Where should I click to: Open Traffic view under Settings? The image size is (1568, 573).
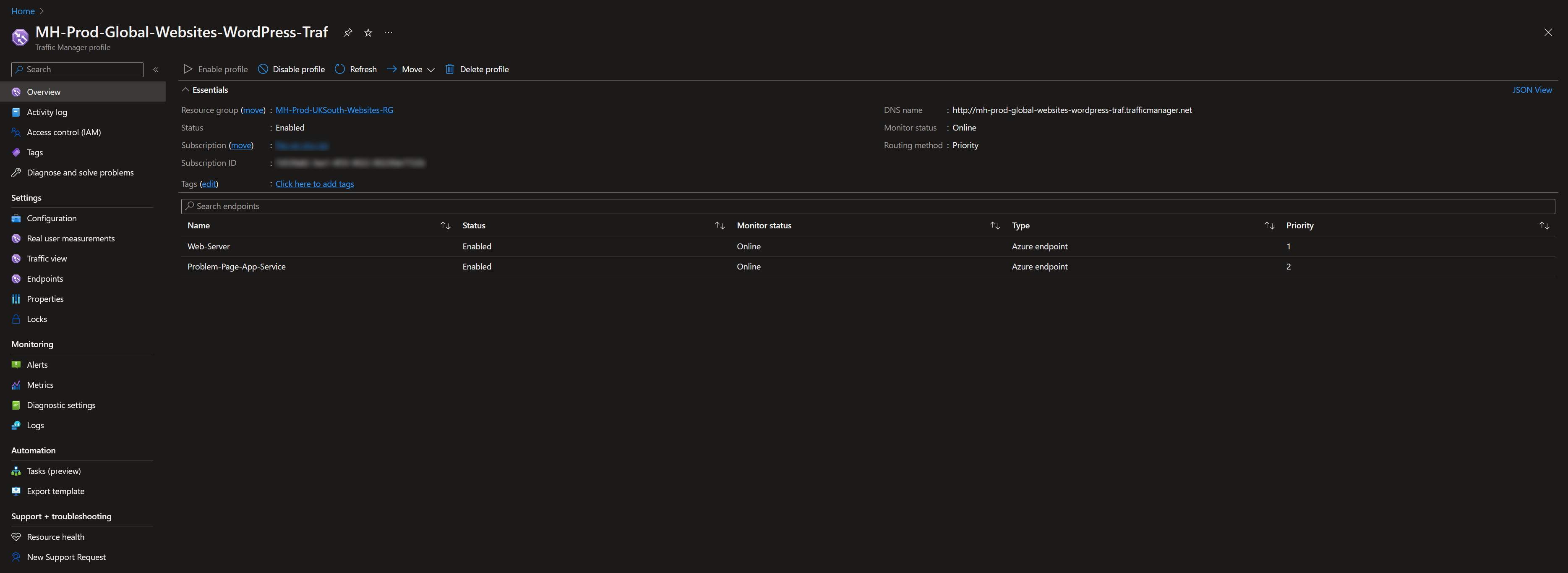pos(46,258)
